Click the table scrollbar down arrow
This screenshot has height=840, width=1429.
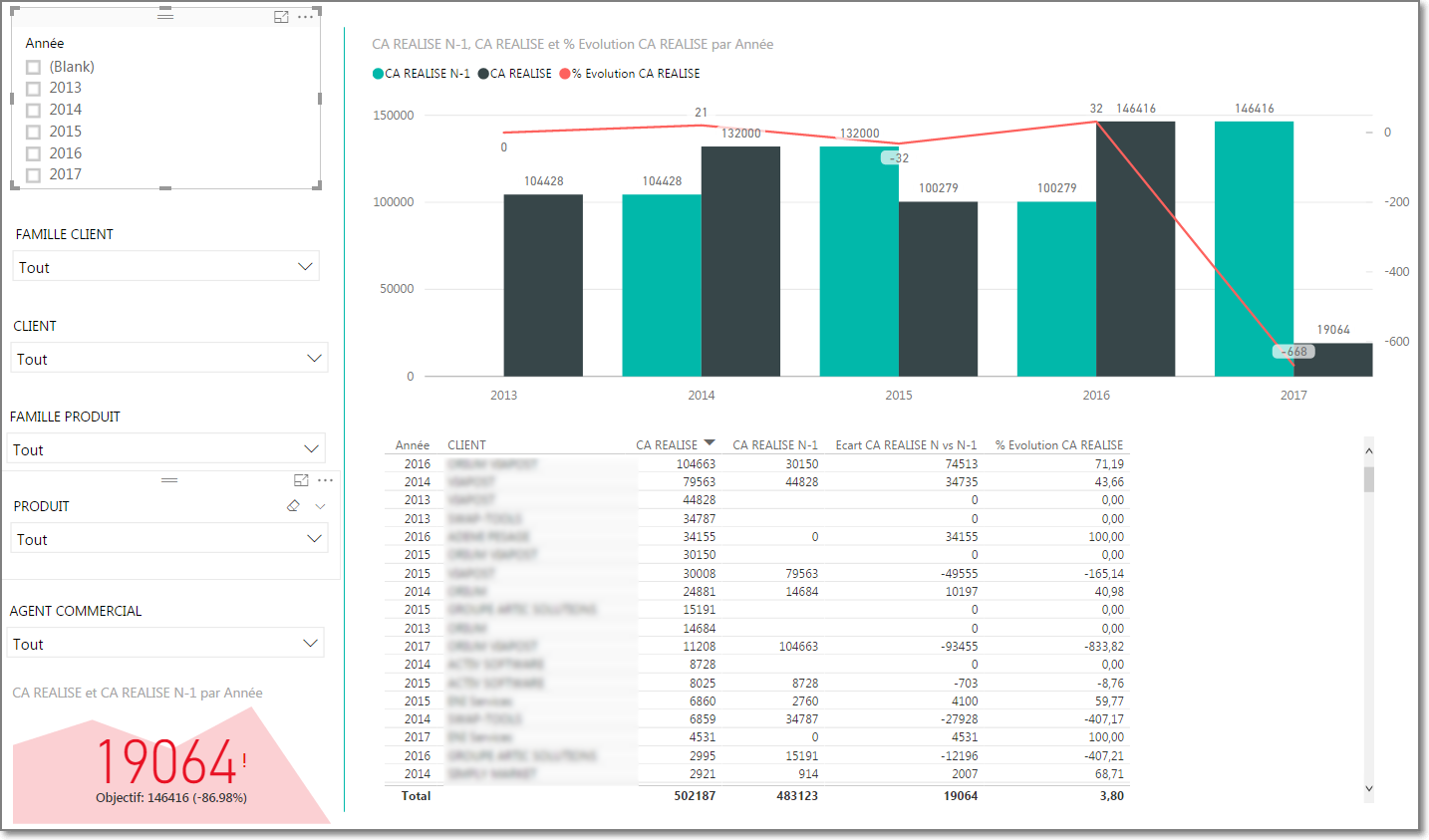pyautogui.click(x=1369, y=788)
